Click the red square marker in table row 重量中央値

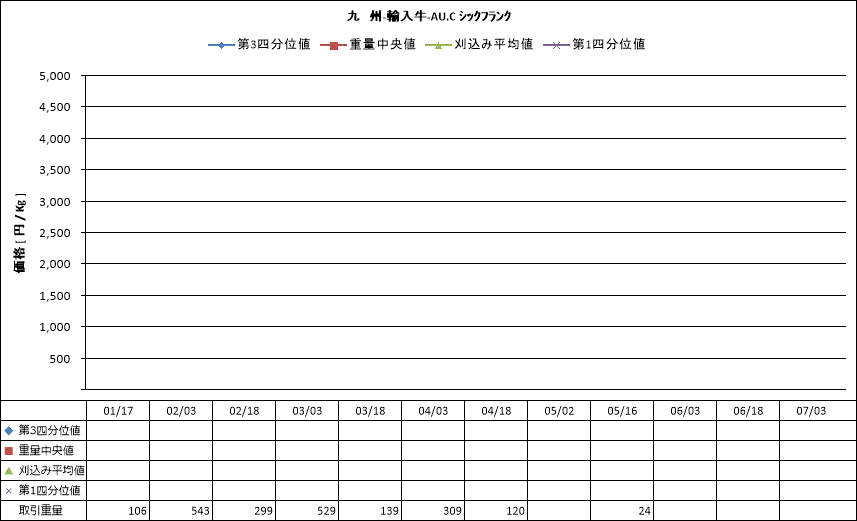tap(8, 451)
